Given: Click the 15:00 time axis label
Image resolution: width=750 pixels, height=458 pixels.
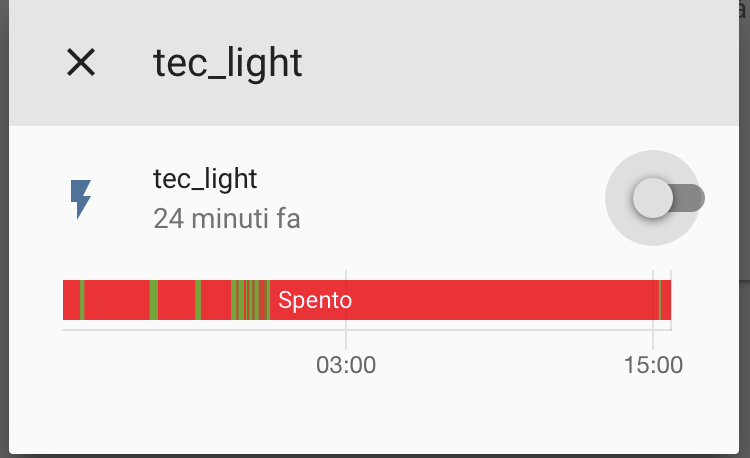Looking at the screenshot, I should [653, 365].
